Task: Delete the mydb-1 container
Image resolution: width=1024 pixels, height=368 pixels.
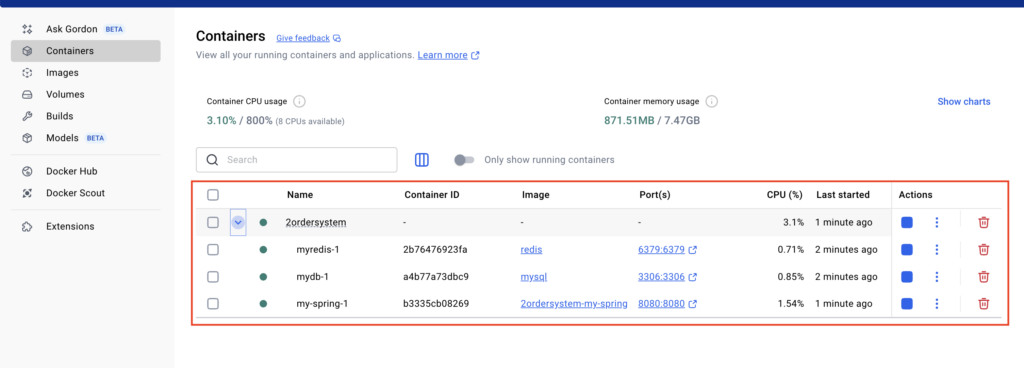Action: point(984,277)
